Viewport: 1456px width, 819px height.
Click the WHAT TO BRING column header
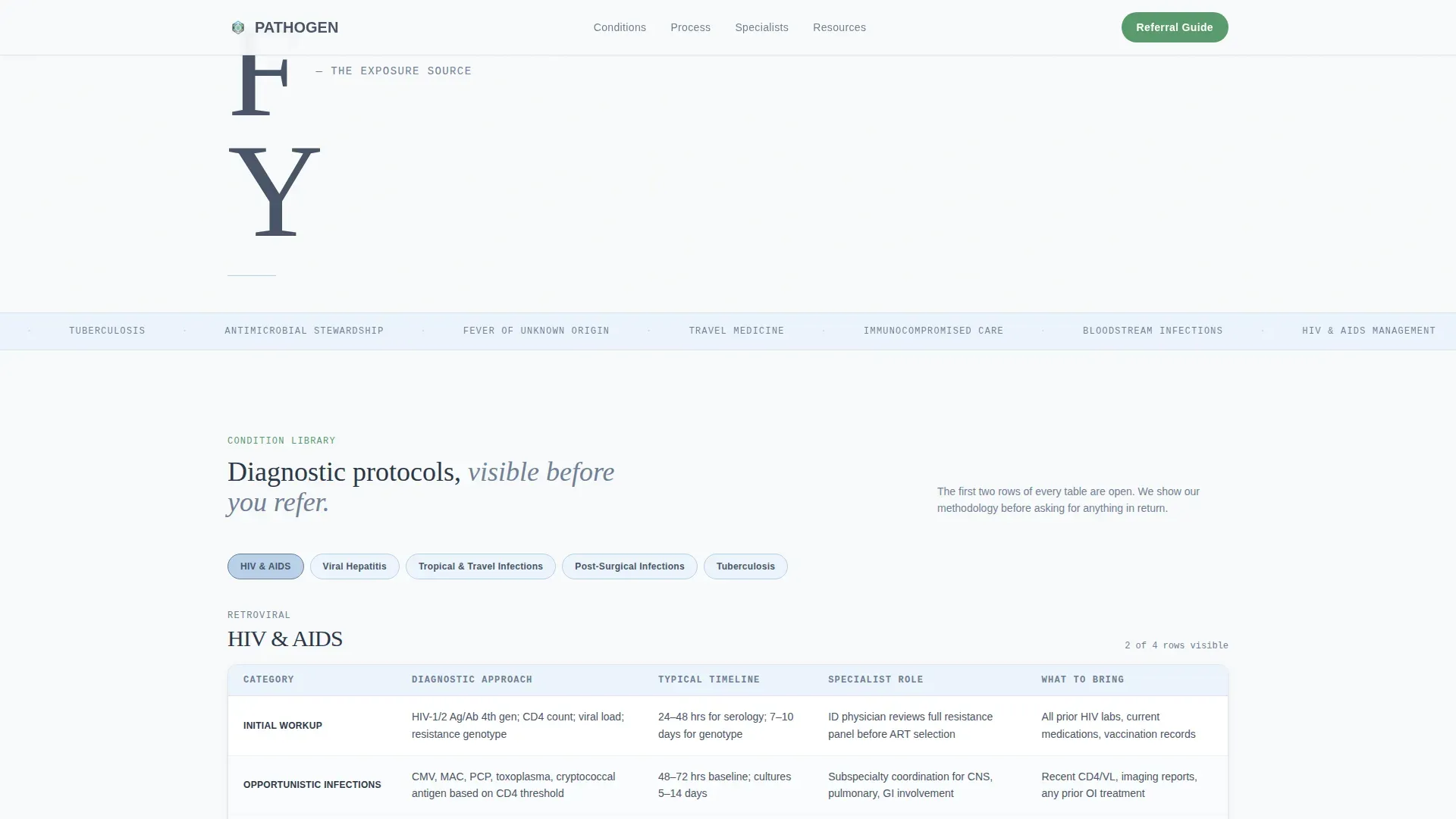[1082, 679]
